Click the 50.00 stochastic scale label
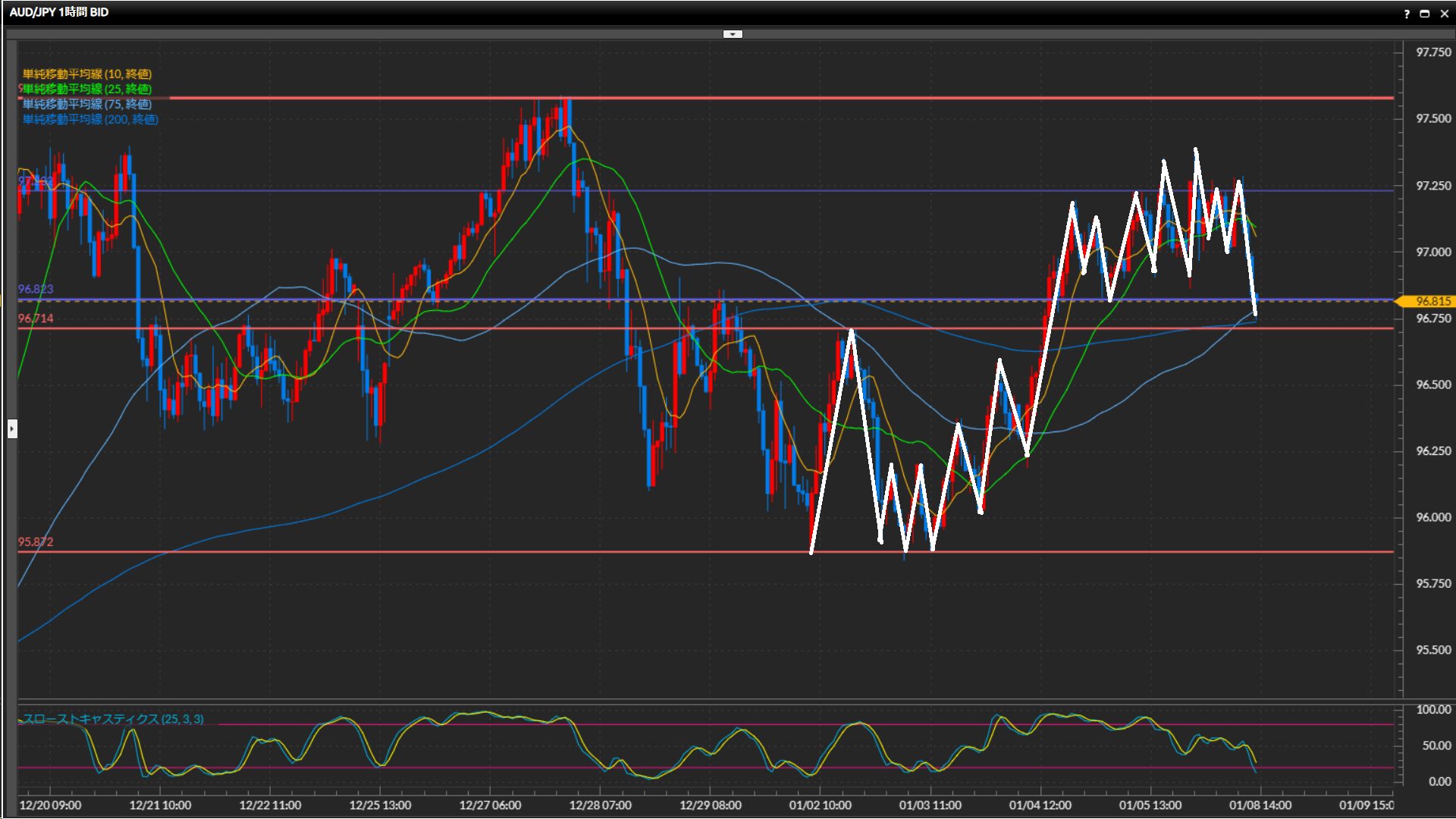The height and width of the screenshot is (819, 1456). point(1436,745)
